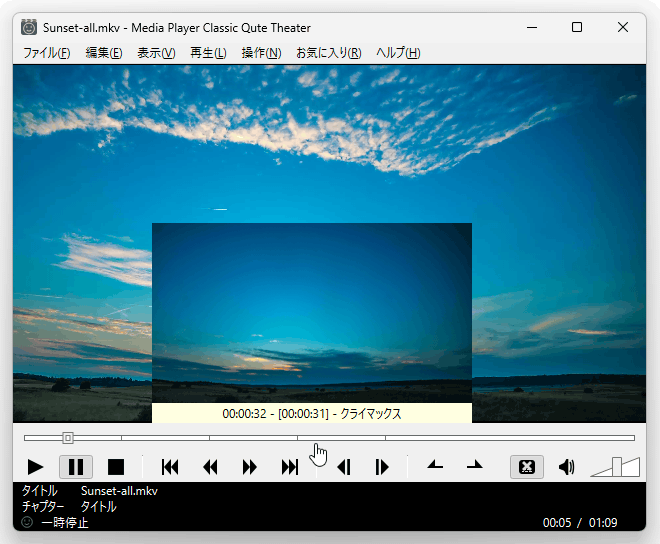Skip to the previous chapter
The width and height of the screenshot is (660, 544).
[170, 467]
